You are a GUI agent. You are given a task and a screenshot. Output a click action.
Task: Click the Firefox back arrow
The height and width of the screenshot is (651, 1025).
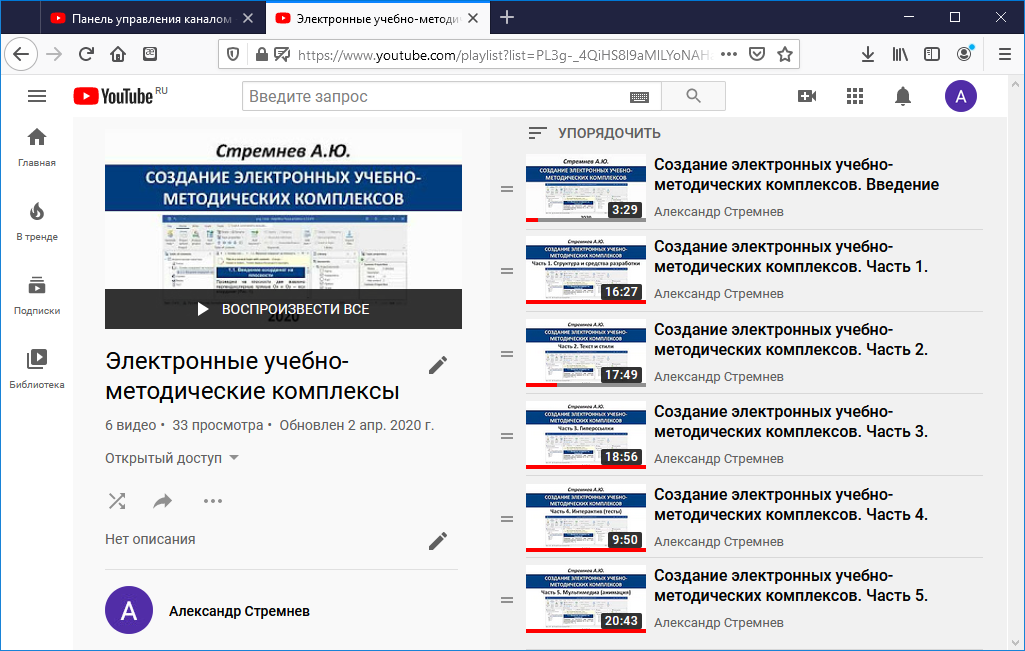21,54
